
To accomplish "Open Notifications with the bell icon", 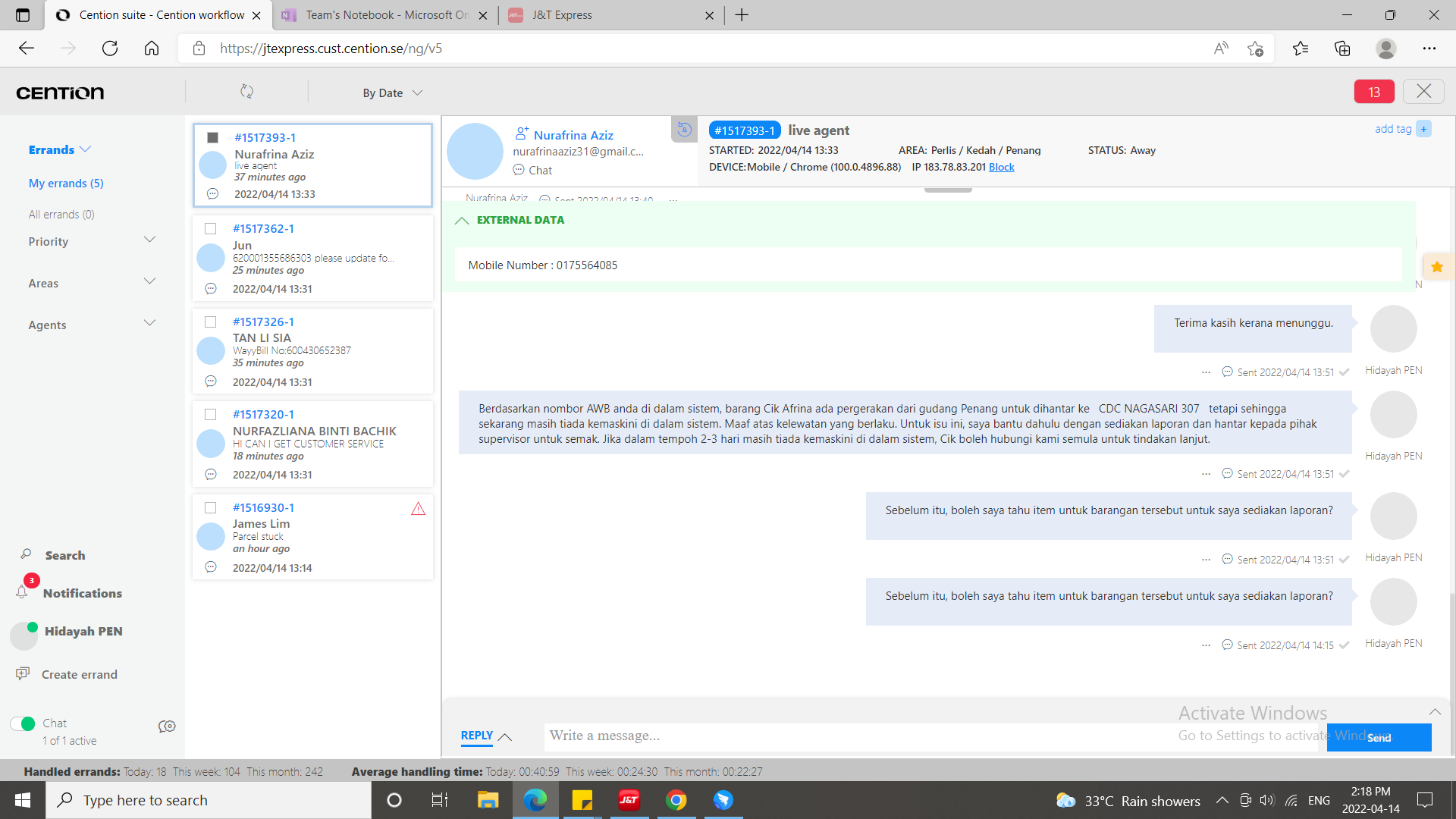I will (x=22, y=592).
